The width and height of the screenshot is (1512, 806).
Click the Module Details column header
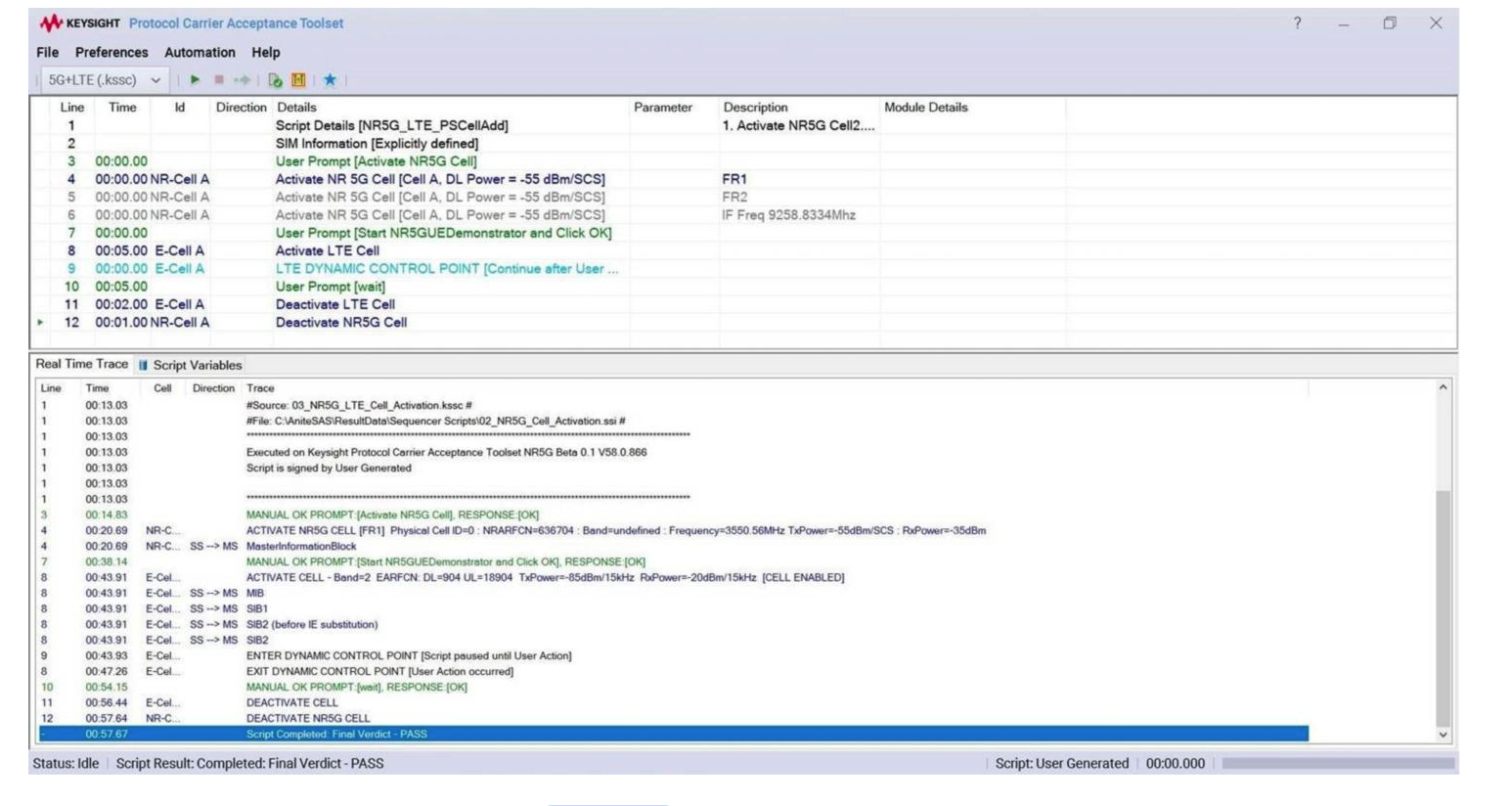tap(925, 108)
